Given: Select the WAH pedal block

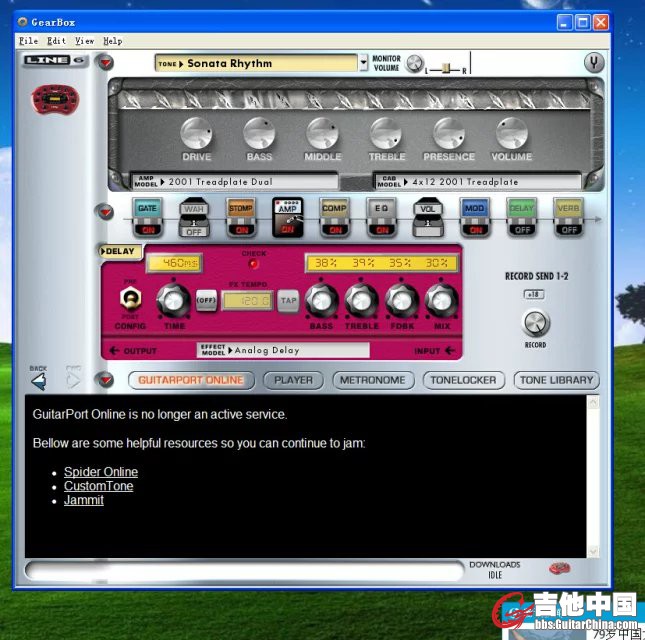Looking at the screenshot, I should point(193,216).
